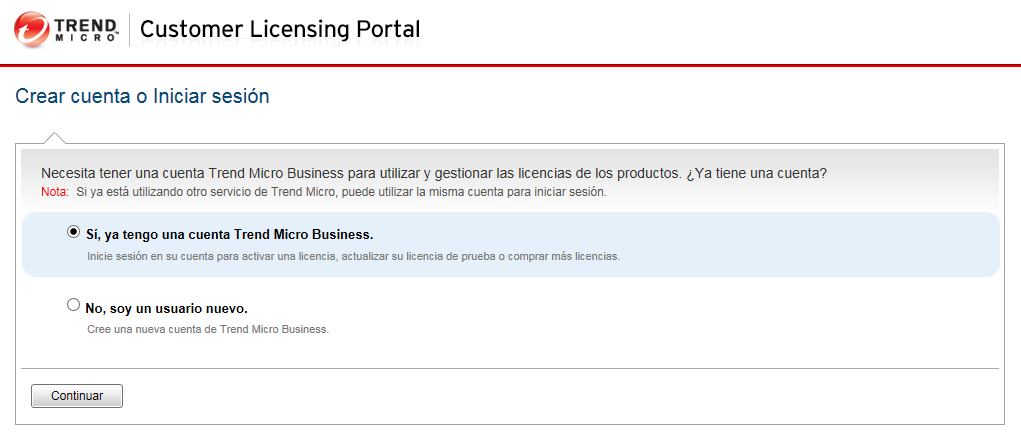
Task: Click the red Trend Micro globe emblem
Action: point(31,31)
